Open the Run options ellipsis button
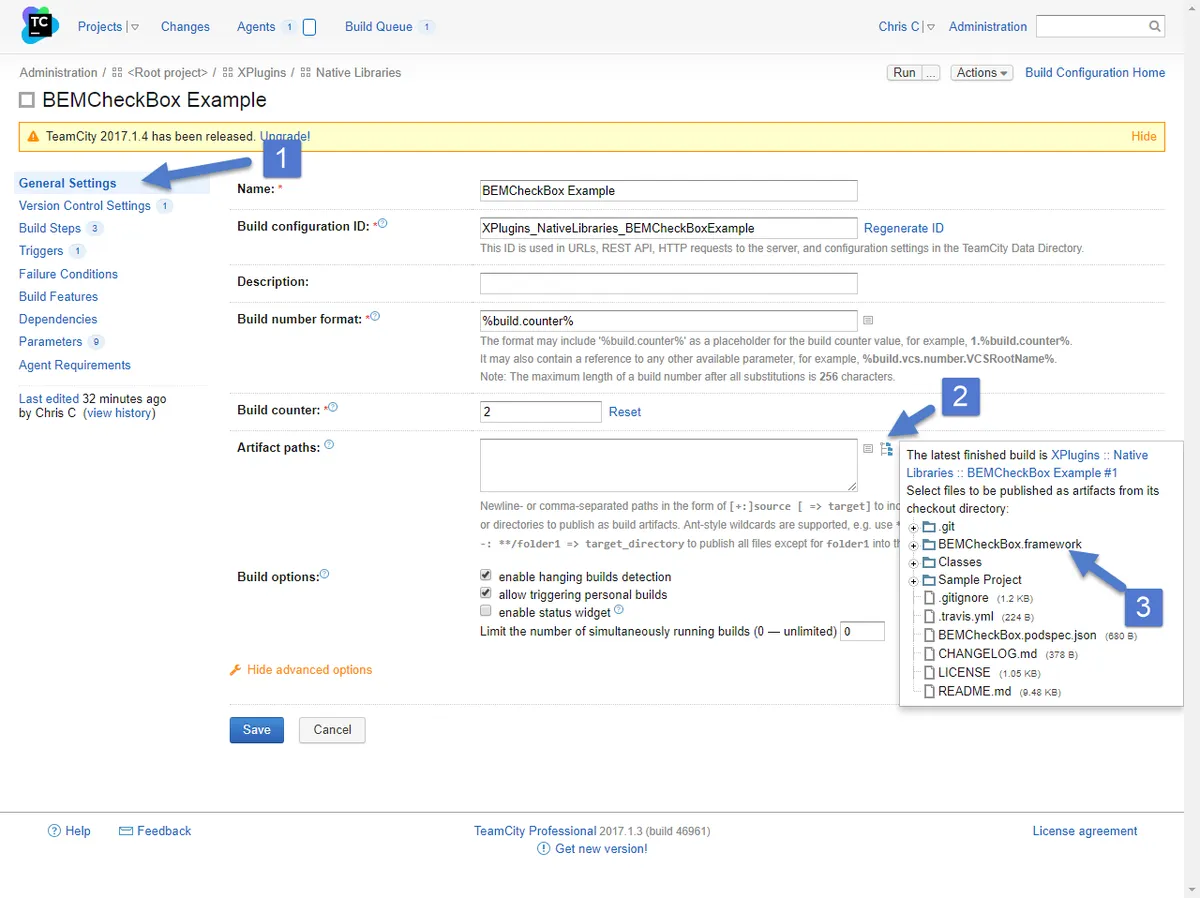Viewport: 1200px width, 898px height. (x=931, y=73)
